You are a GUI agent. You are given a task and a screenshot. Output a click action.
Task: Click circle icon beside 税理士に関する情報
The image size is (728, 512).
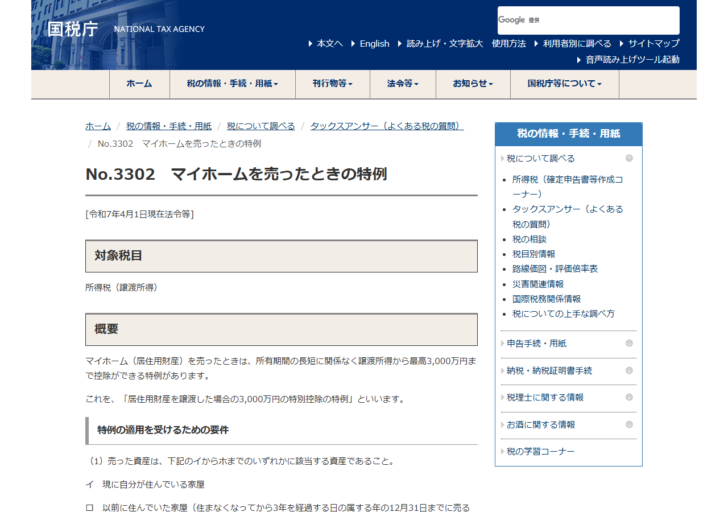click(629, 397)
